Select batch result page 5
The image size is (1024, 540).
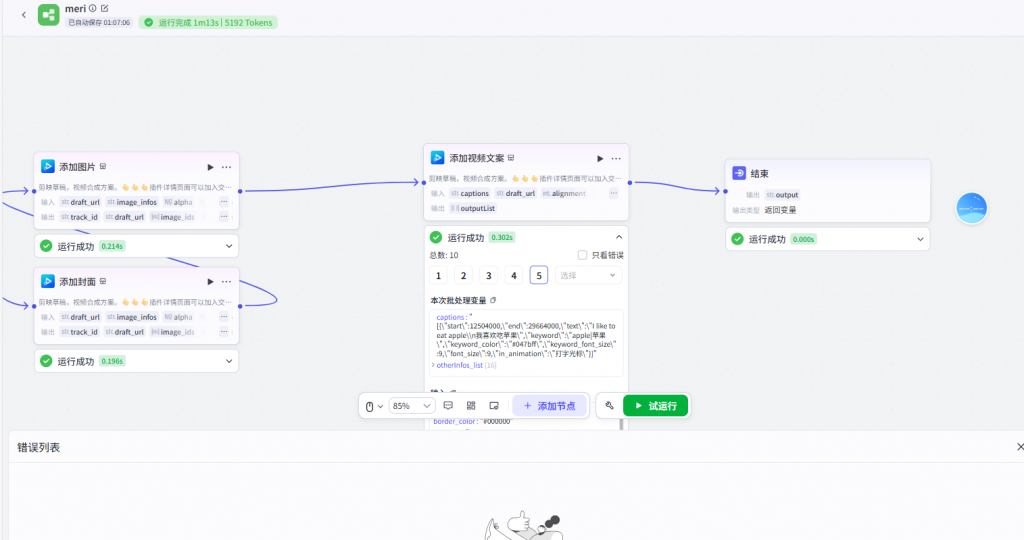[x=538, y=275]
